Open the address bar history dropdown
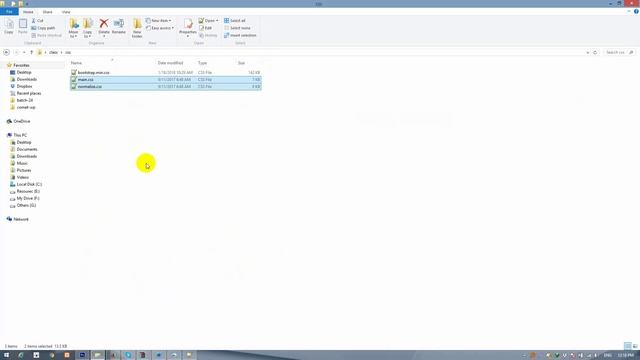The width and height of the screenshot is (640, 360). point(588,52)
